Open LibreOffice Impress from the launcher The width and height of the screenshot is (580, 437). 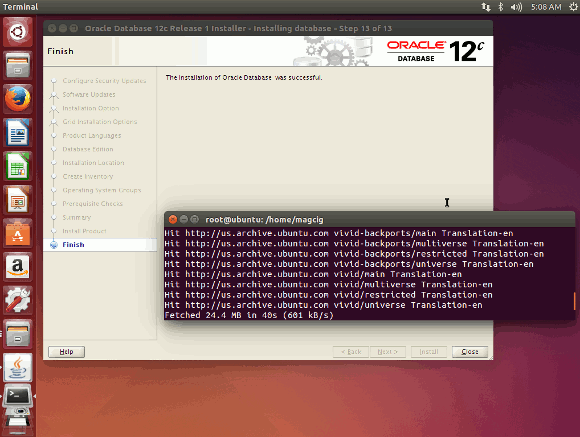[x=18, y=200]
